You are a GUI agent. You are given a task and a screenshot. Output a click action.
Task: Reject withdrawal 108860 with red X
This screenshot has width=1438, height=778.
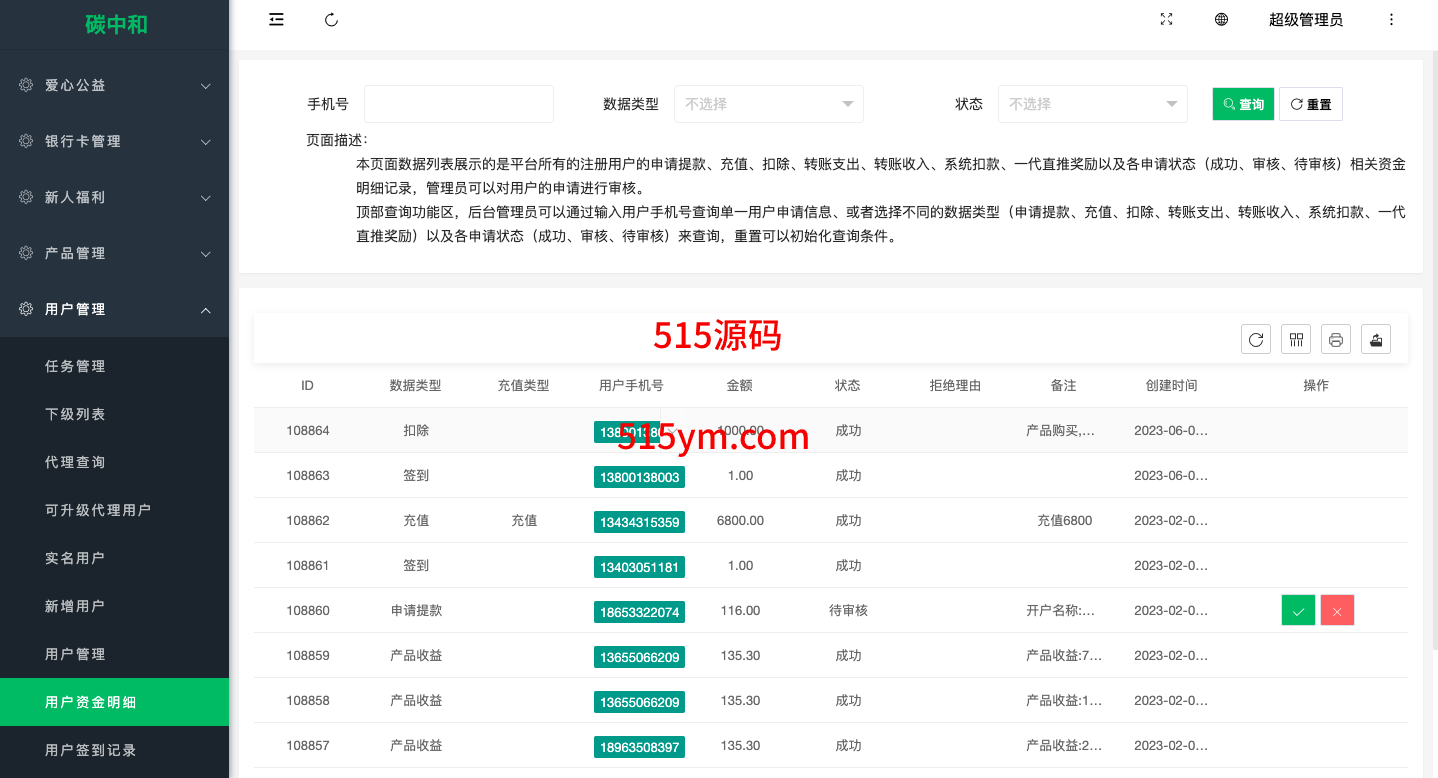click(1337, 611)
